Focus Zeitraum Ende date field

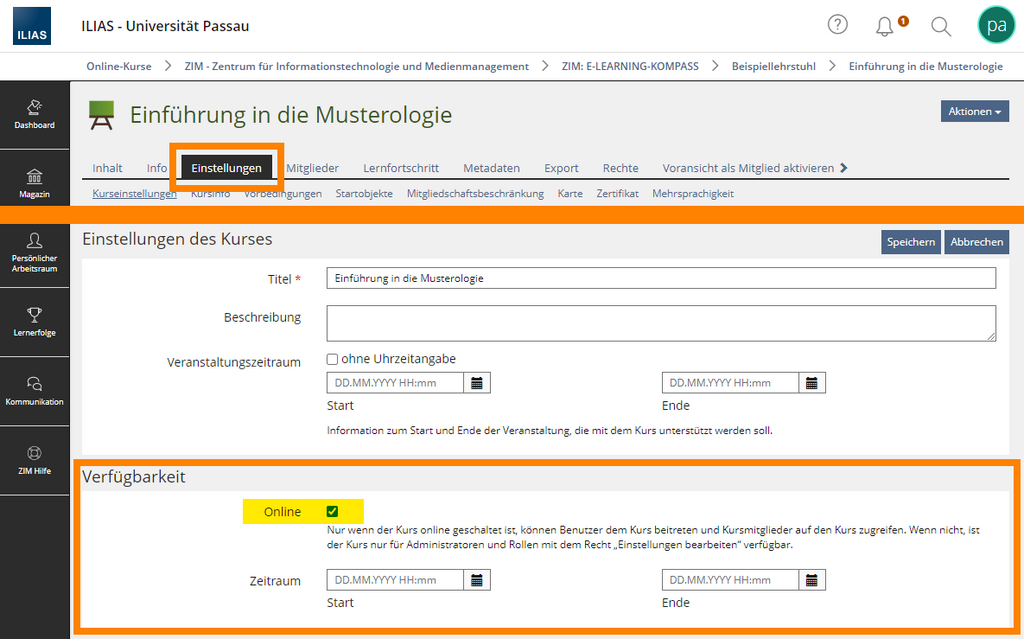coord(730,580)
